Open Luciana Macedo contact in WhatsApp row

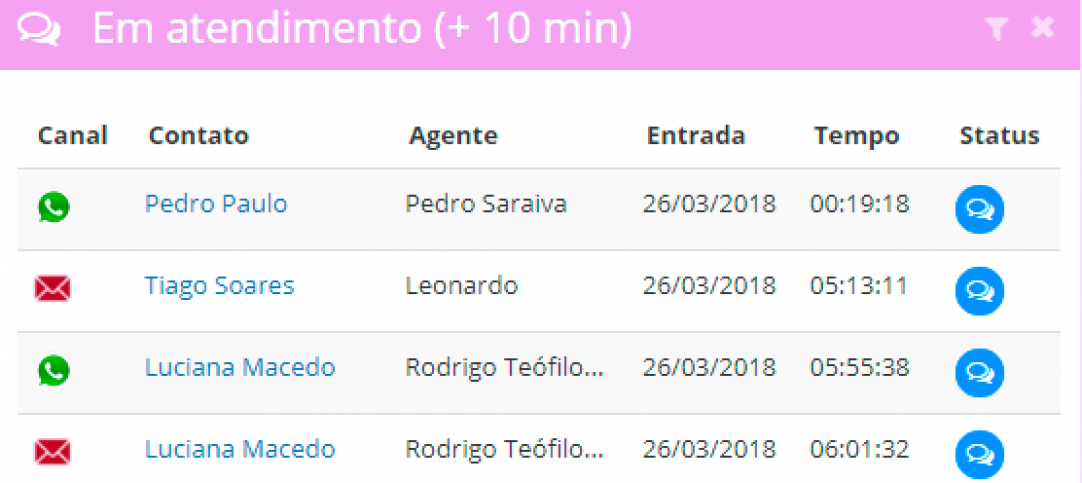pos(240,368)
